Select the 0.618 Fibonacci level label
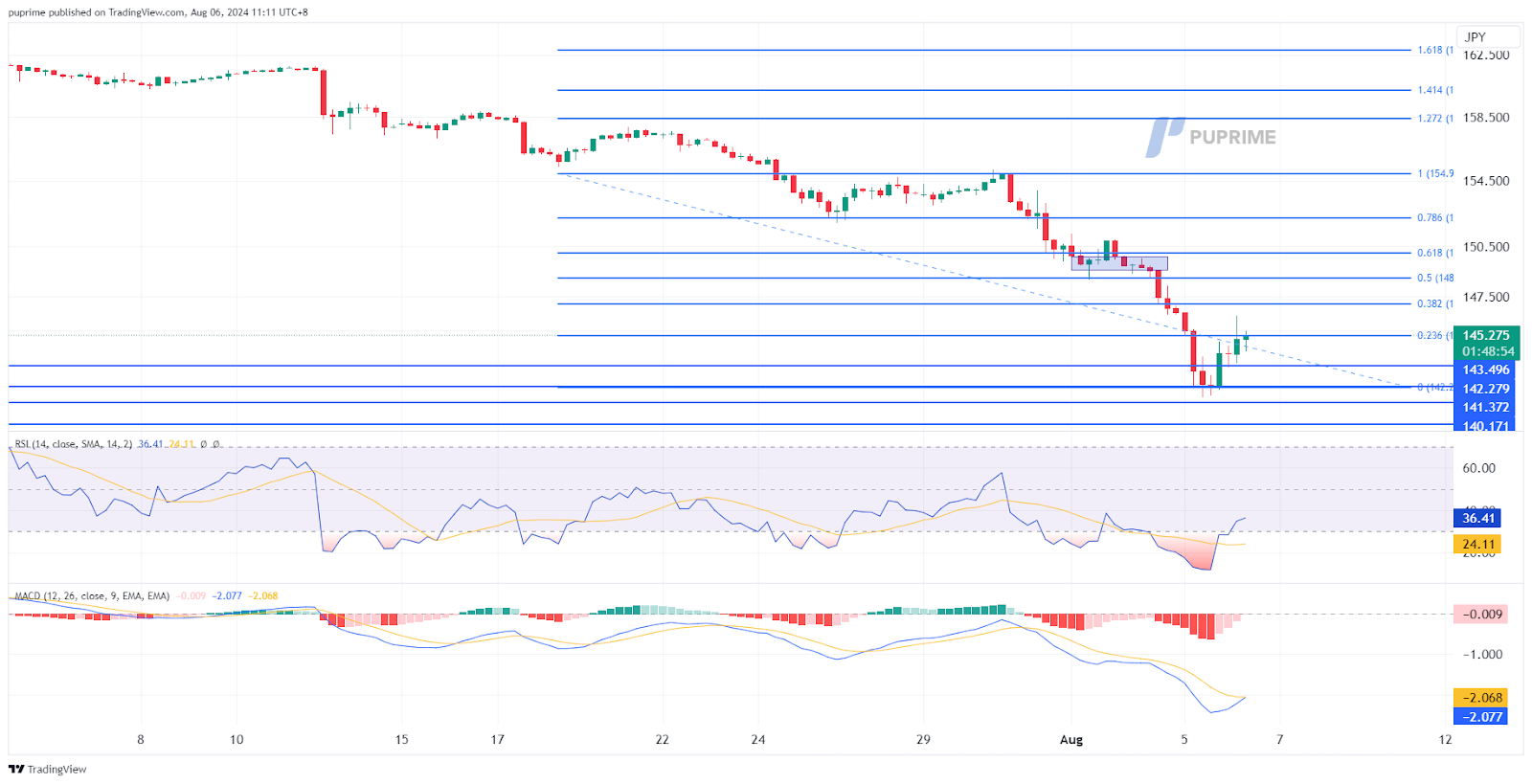This screenshot has height=784, width=1532. click(1435, 254)
